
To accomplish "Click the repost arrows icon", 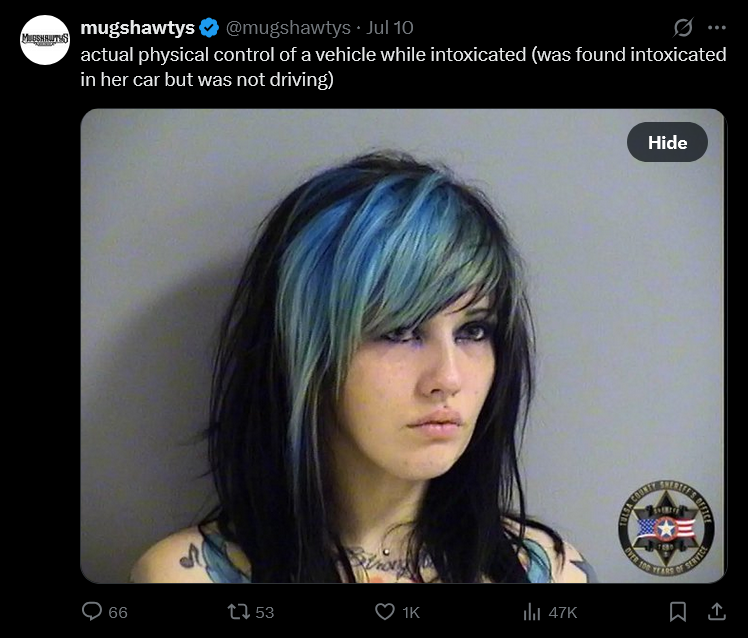I will (x=238, y=612).
